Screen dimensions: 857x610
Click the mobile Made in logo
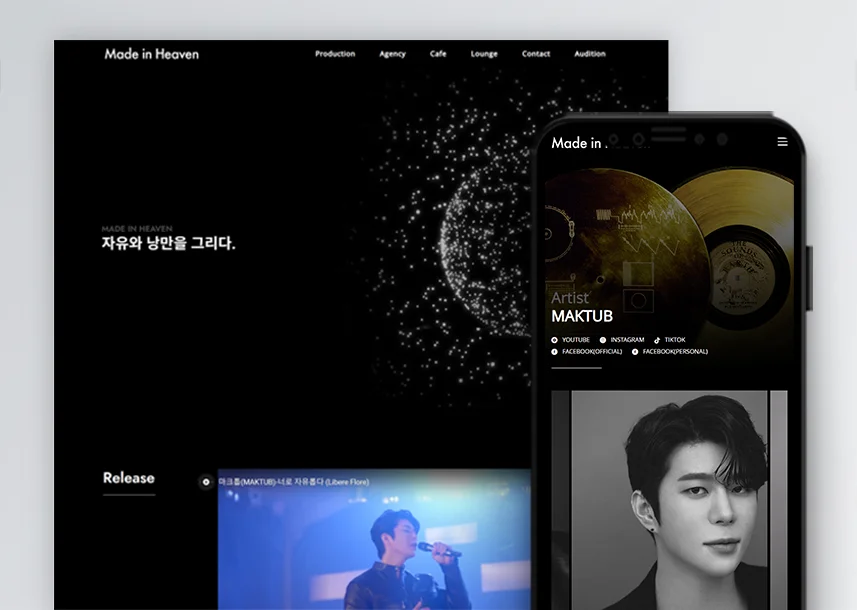tap(579, 143)
